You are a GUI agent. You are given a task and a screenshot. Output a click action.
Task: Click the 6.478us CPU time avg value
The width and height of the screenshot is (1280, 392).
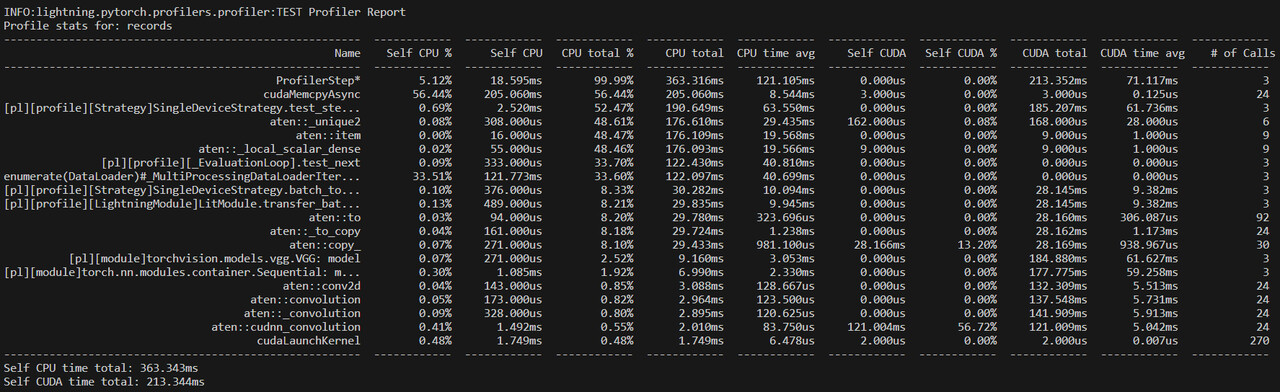(792, 341)
